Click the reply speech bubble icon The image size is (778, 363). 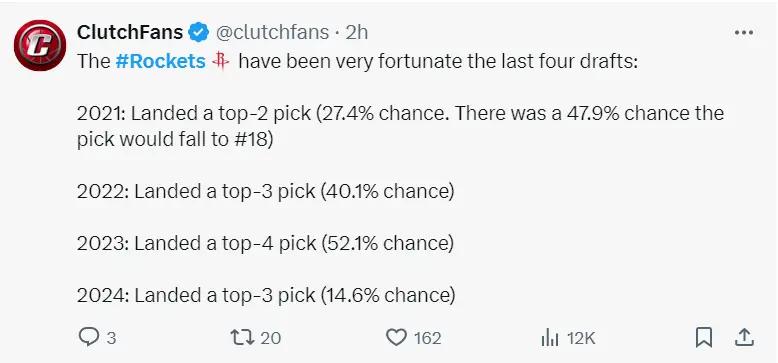point(89,338)
